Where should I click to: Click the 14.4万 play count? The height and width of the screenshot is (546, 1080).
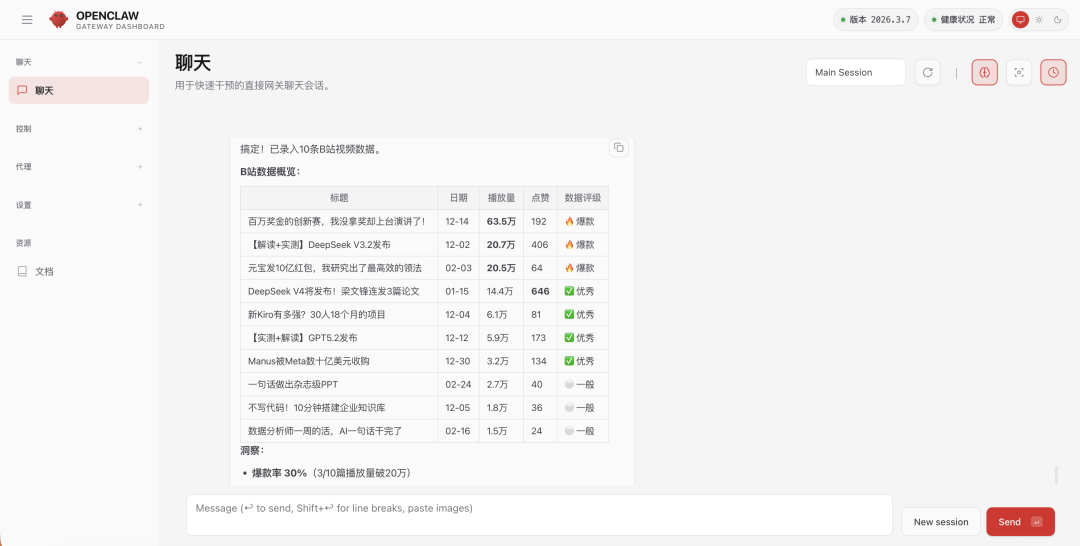(x=500, y=291)
